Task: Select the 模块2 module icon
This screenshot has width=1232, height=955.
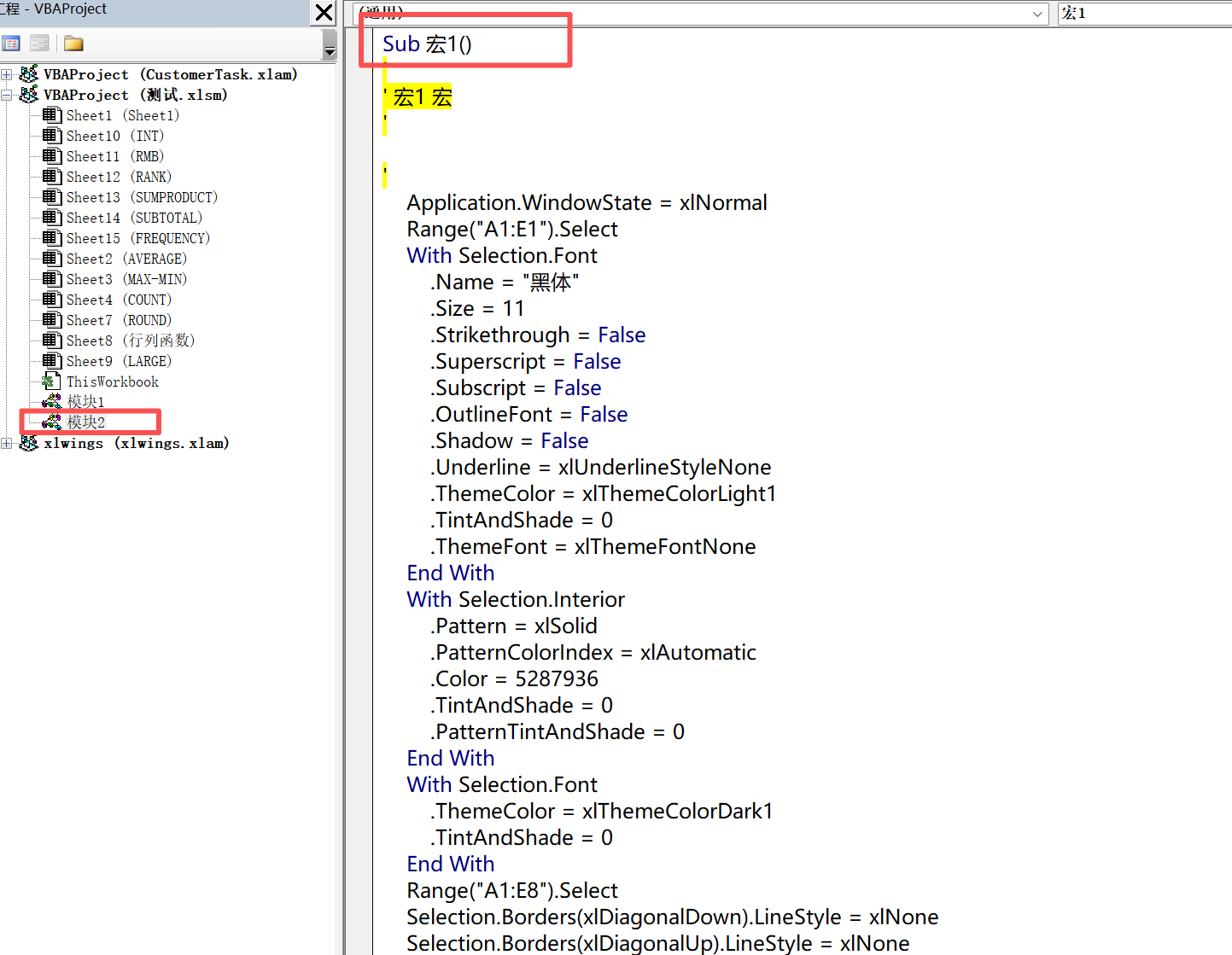Action: [52, 422]
